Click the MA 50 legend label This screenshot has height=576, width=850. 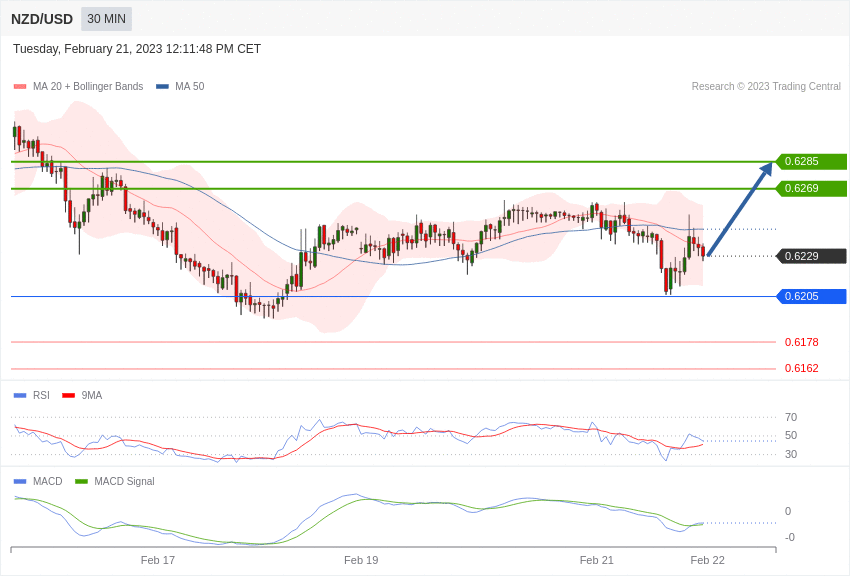coord(190,86)
